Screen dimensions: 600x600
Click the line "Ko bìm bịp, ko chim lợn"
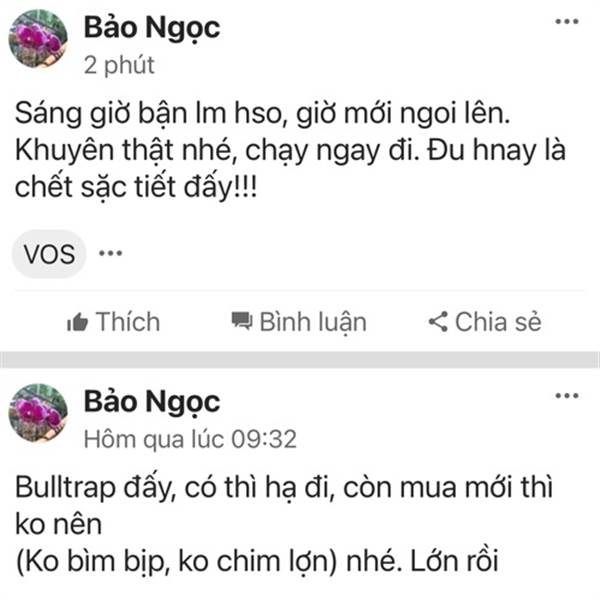click(x=176, y=562)
